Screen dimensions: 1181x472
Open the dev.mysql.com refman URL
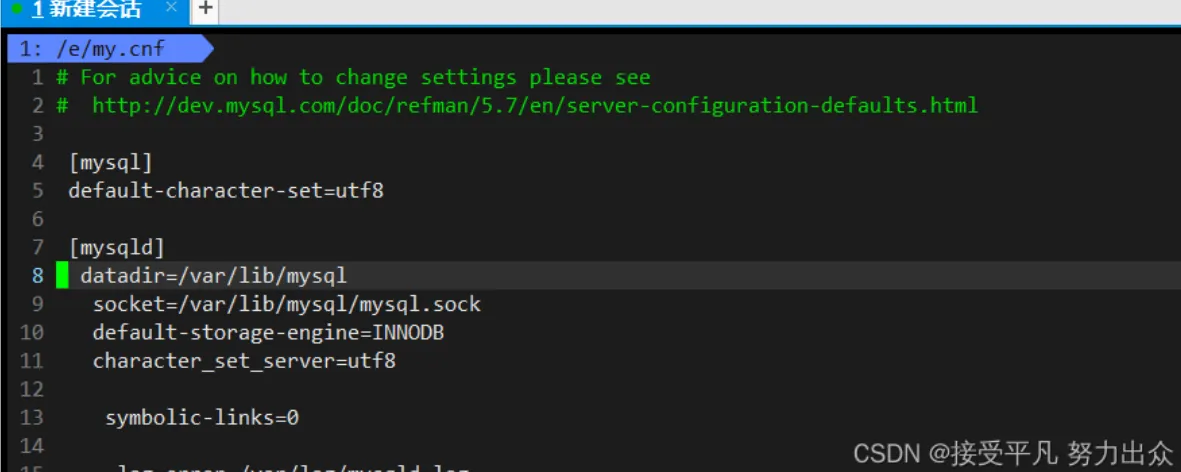534,105
